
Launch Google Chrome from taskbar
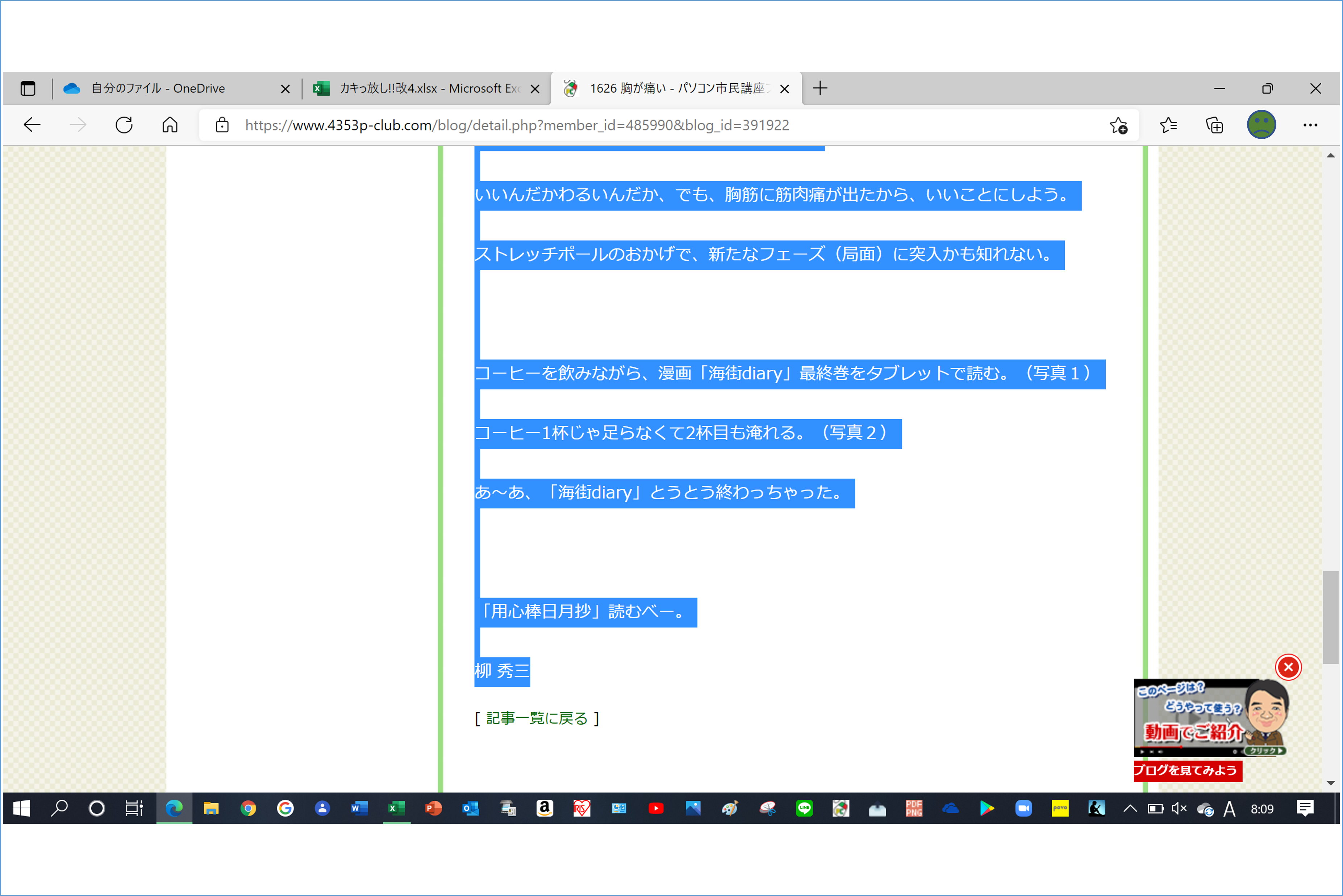248,808
